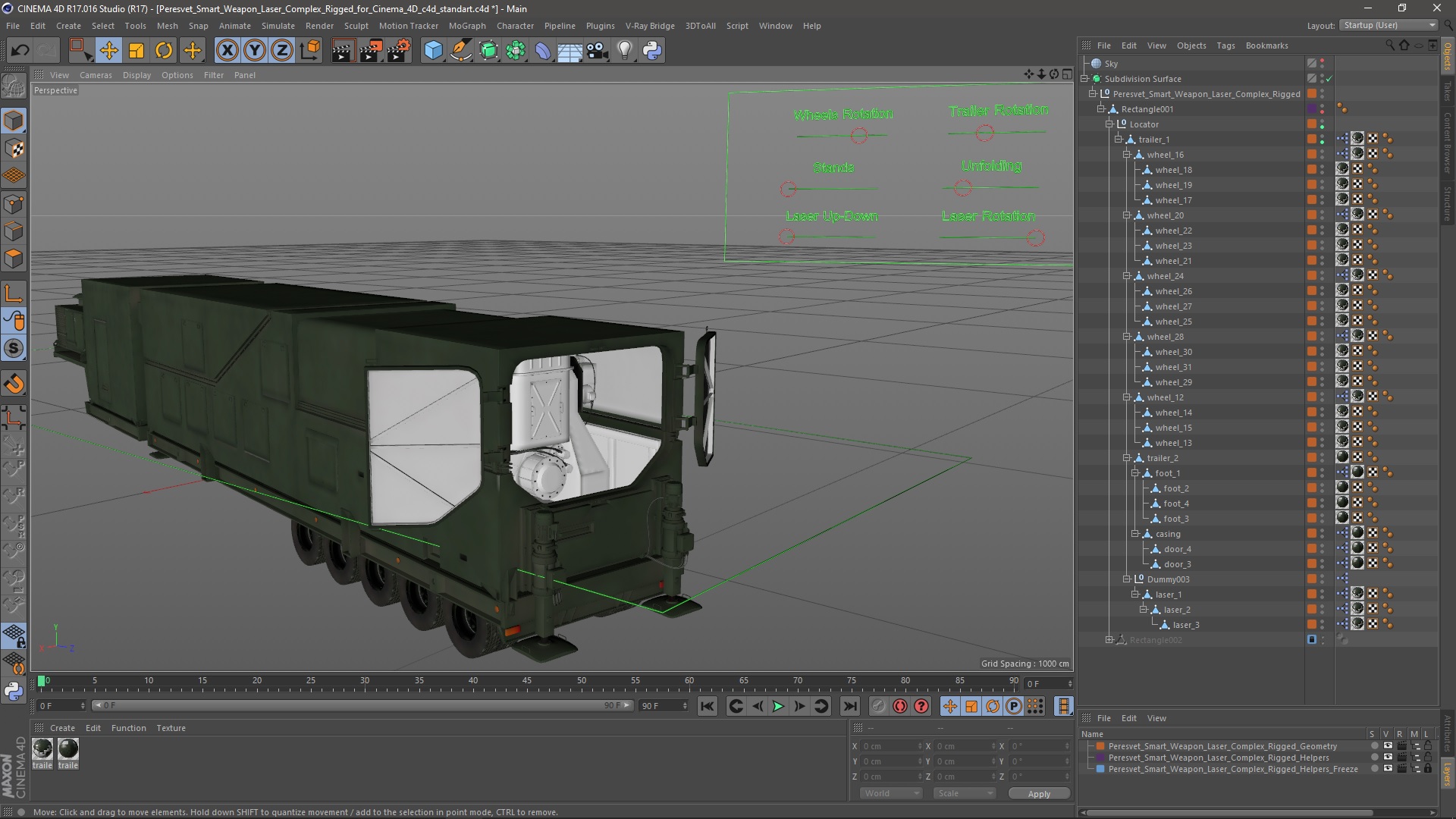Open the MoGraph menu

[466, 26]
